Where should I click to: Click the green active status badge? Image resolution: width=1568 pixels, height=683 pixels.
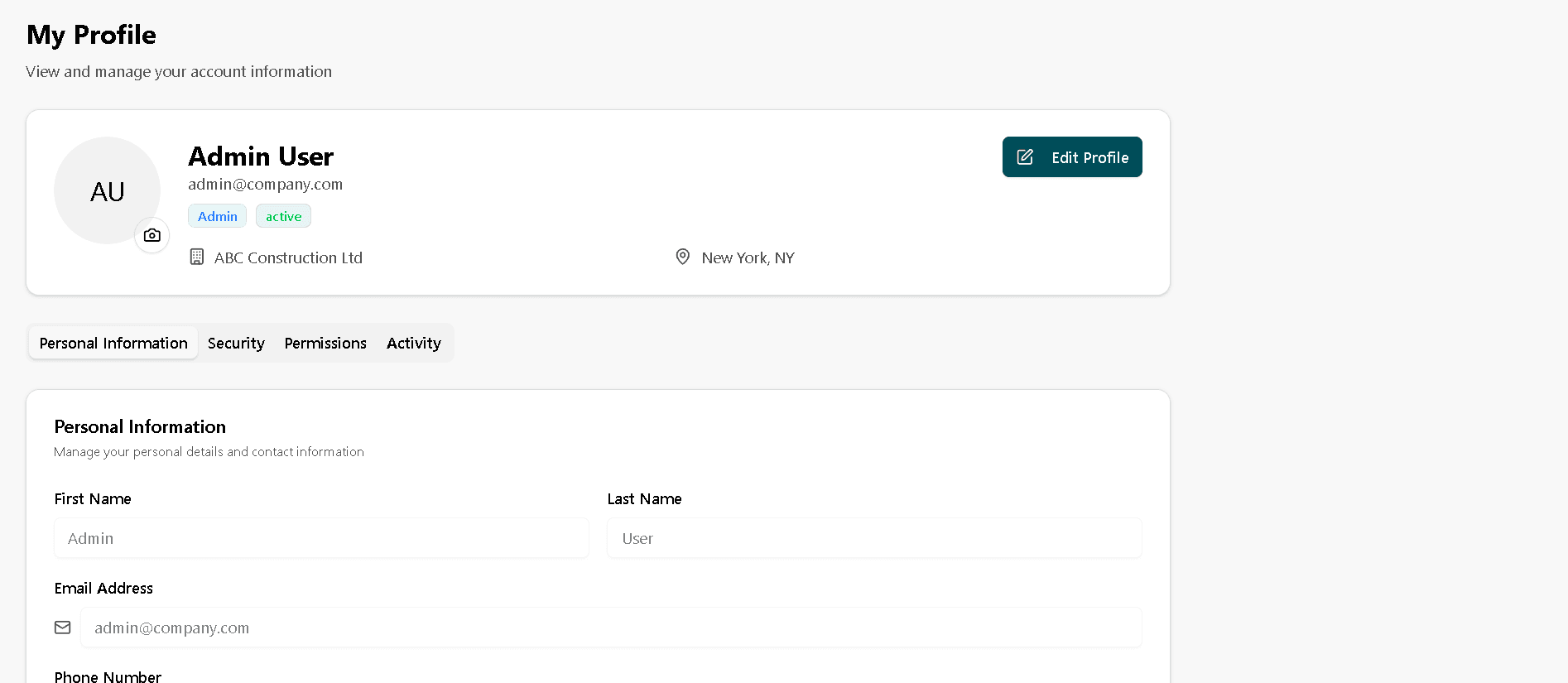pyautogui.click(x=283, y=216)
